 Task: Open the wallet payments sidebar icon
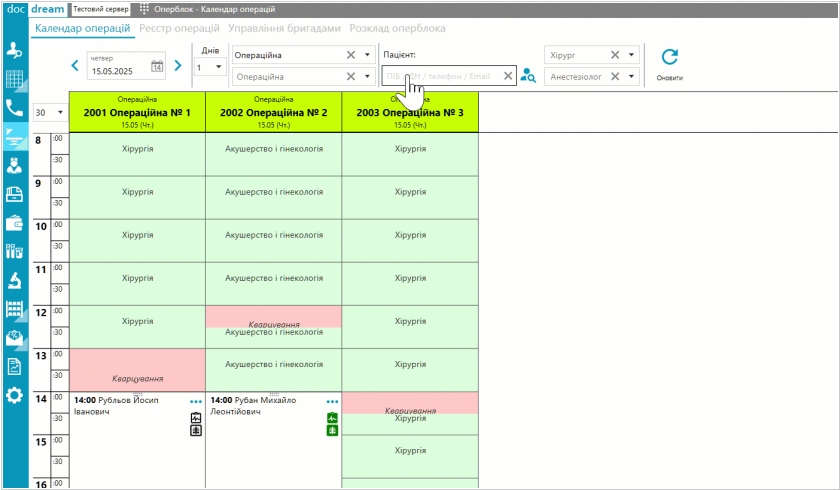coord(14,223)
